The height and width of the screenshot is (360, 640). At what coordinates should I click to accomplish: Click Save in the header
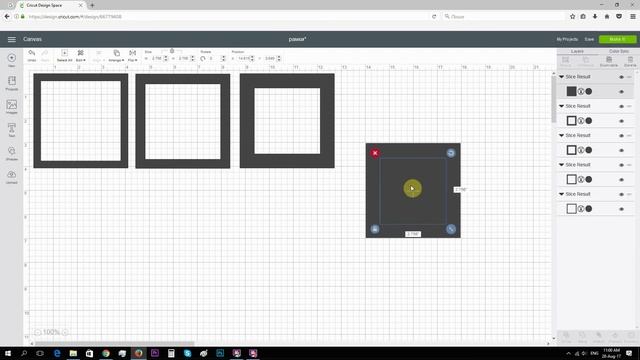(x=589, y=39)
